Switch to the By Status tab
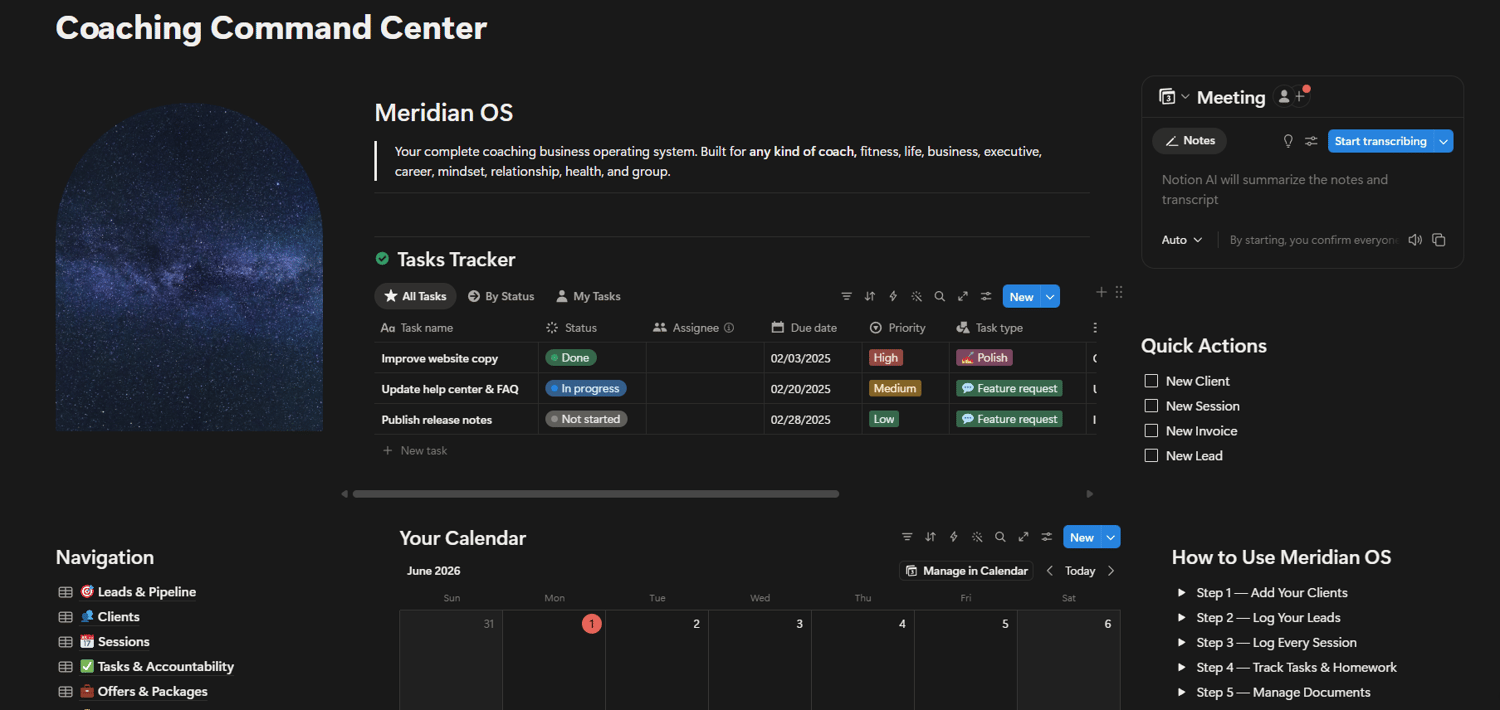Screen dimensions: 1500x710 (x=501, y=296)
